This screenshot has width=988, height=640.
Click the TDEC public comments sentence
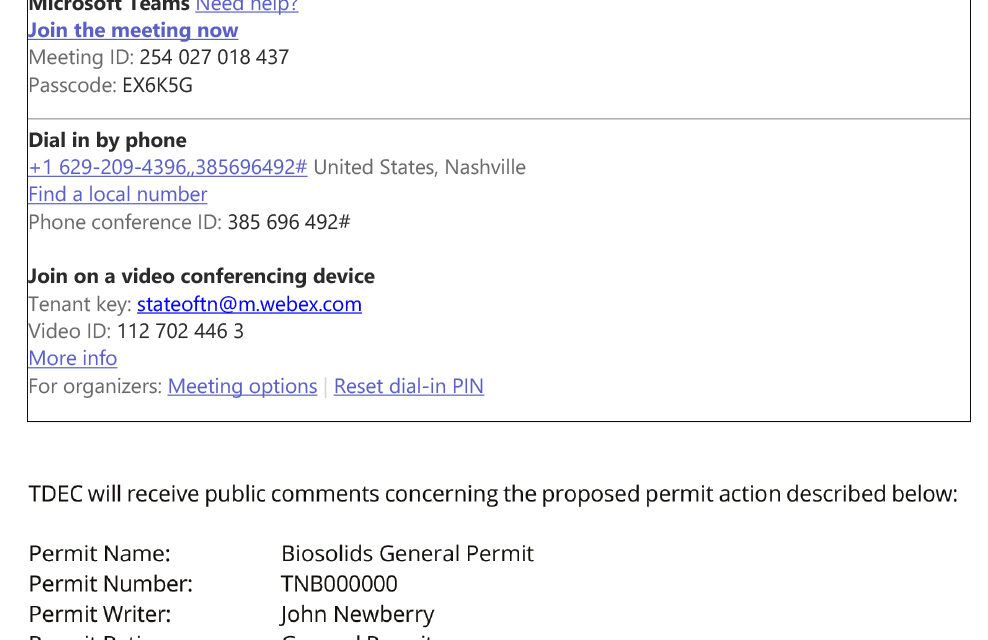[x=493, y=494]
